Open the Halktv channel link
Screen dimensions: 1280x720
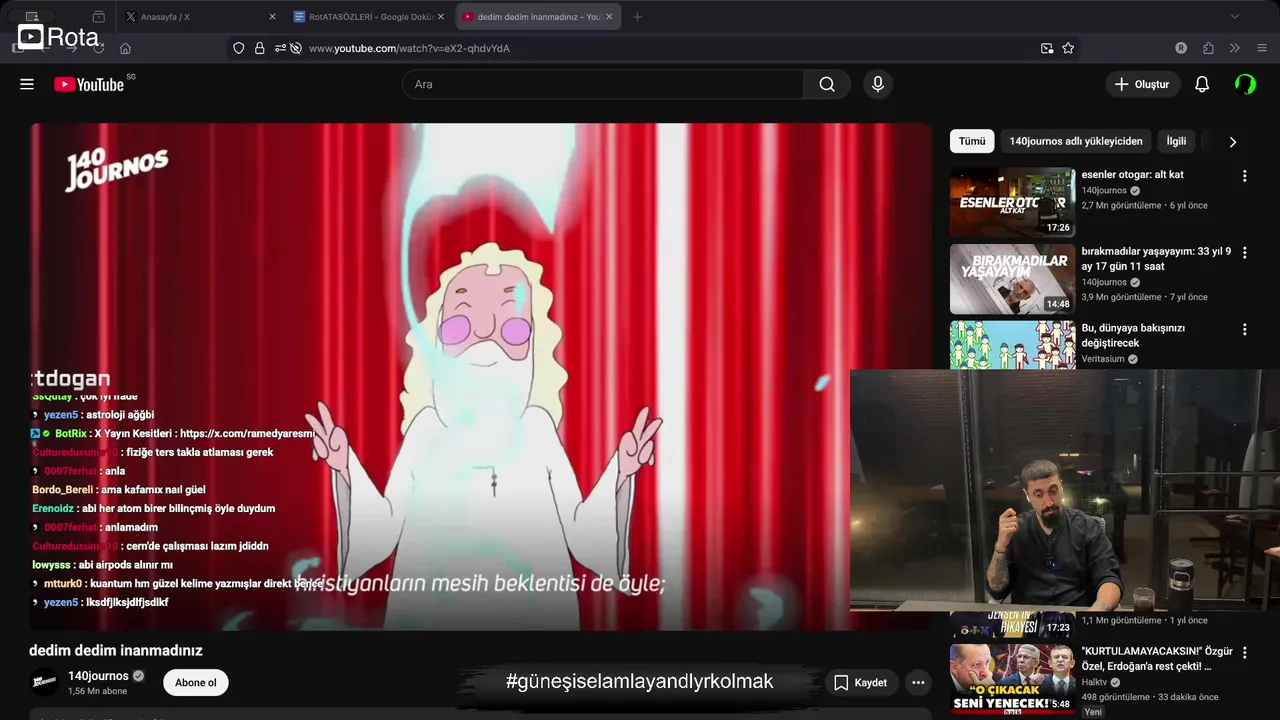click(x=1096, y=682)
